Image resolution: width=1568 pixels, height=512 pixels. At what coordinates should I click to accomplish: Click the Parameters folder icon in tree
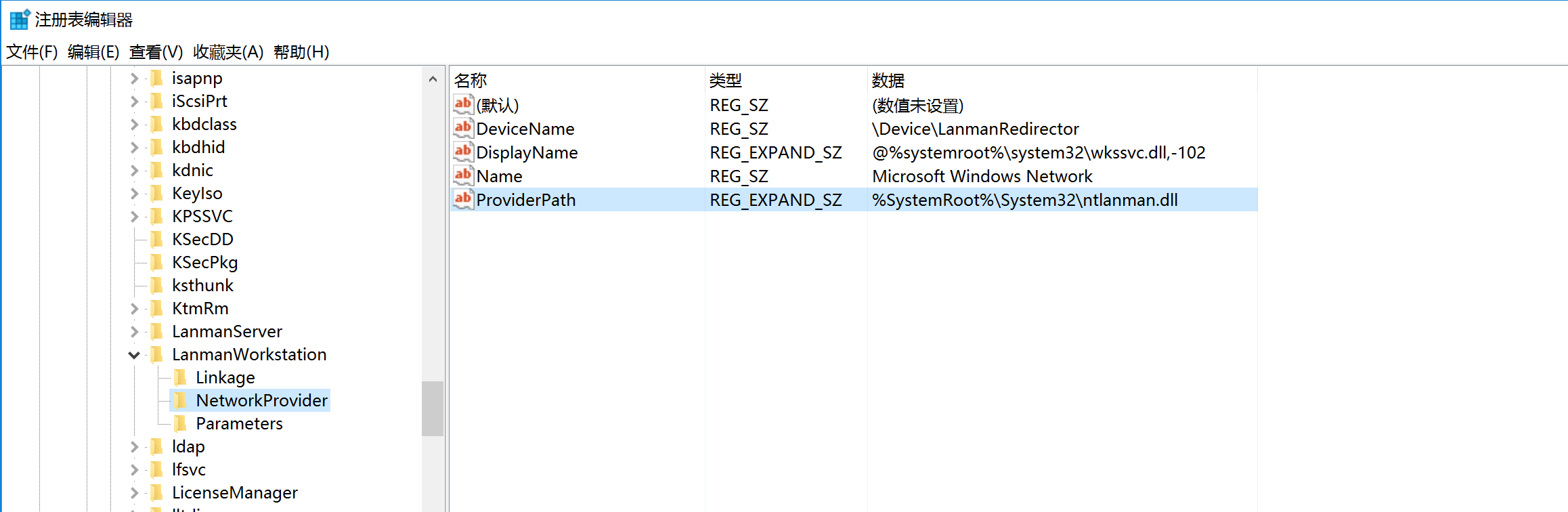pyautogui.click(x=180, y=423)
